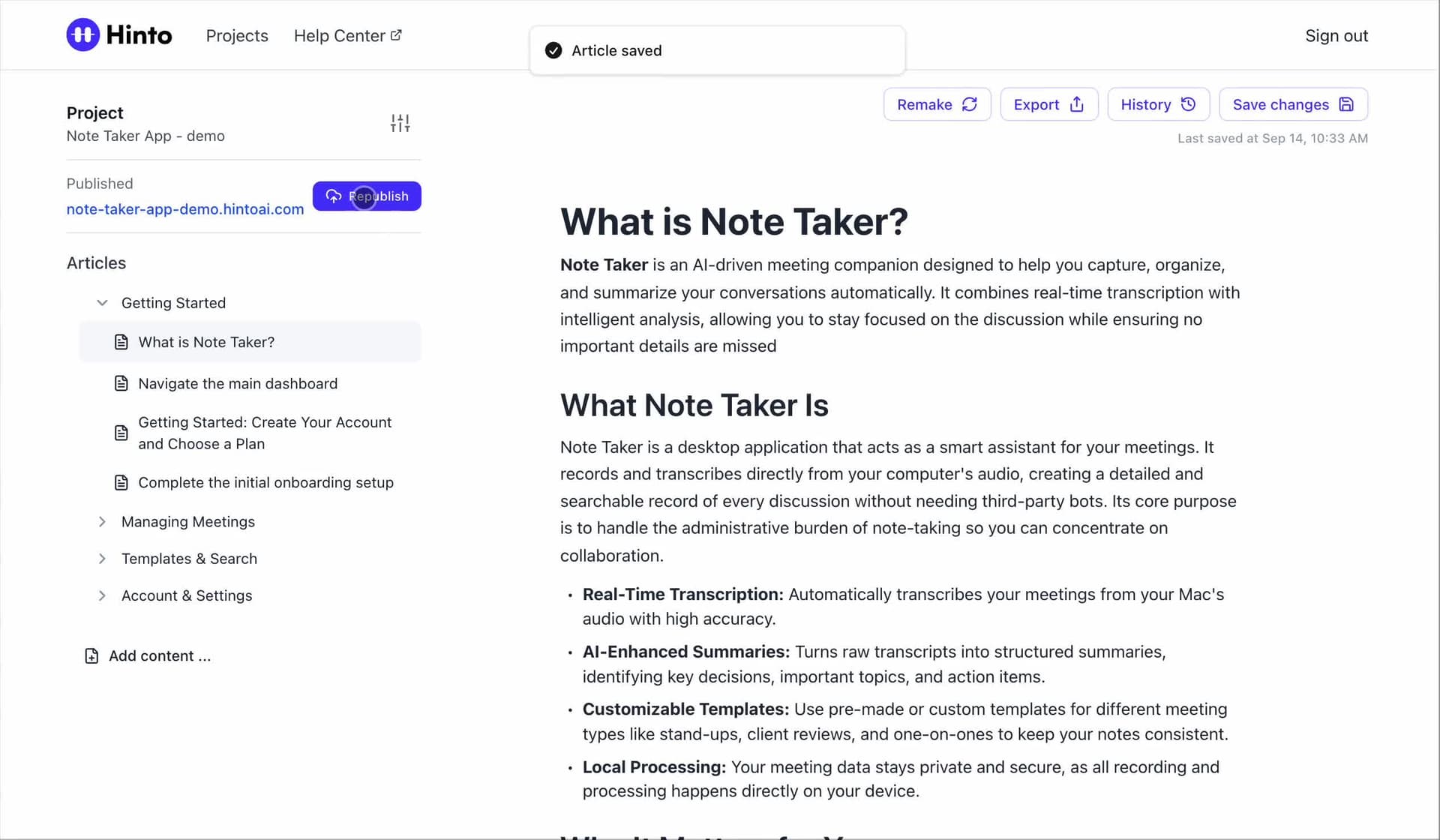The image size is (1440, 840).
Task: Click the Sign out link
Action: tap(1336, 36)
